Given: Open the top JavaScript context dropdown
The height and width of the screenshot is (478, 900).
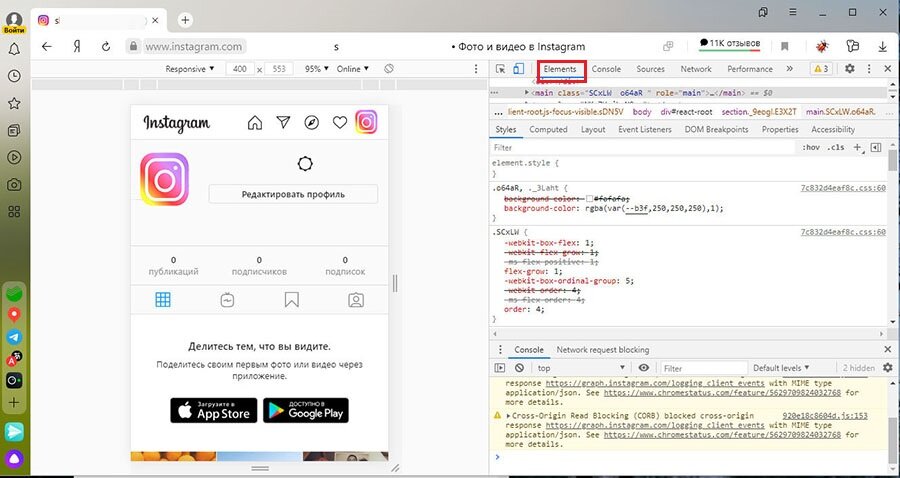Looking at the screenshot, I should coord(581,368).
